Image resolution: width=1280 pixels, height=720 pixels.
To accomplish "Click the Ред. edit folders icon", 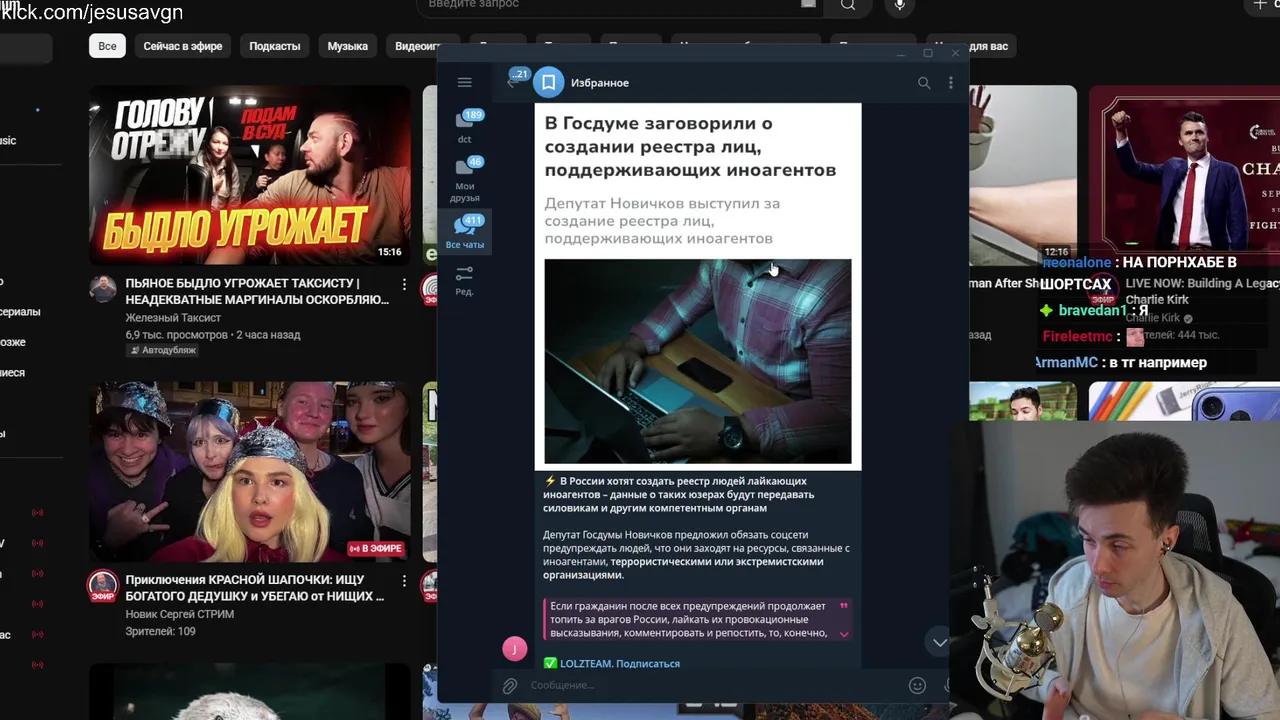I will coord(464,280).
